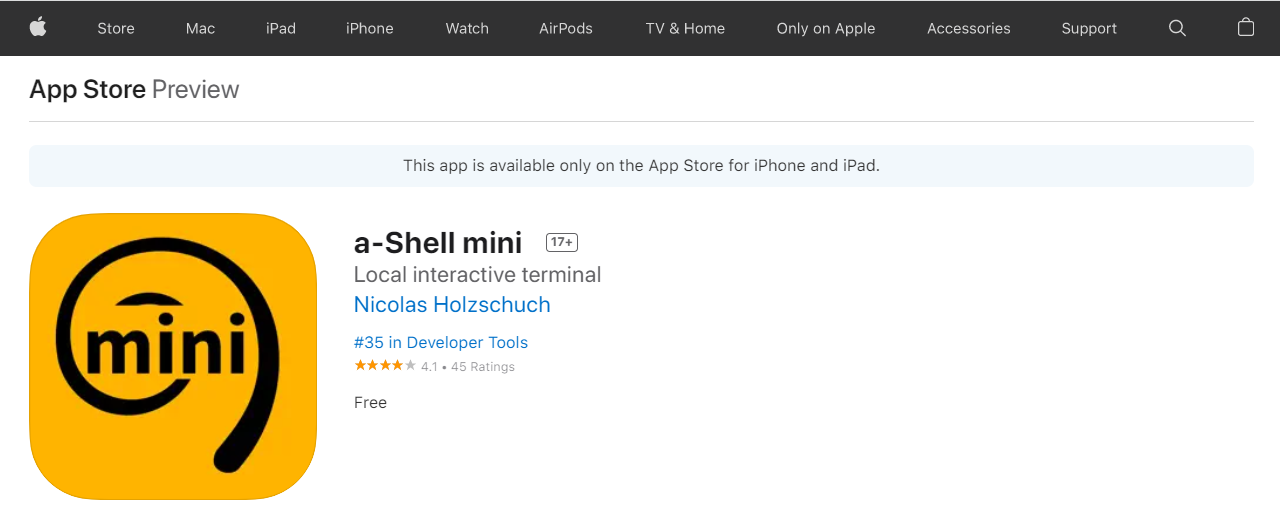1280x518 pixels.
Task: Open the search magnifier icon
Action: (1177, 28)
